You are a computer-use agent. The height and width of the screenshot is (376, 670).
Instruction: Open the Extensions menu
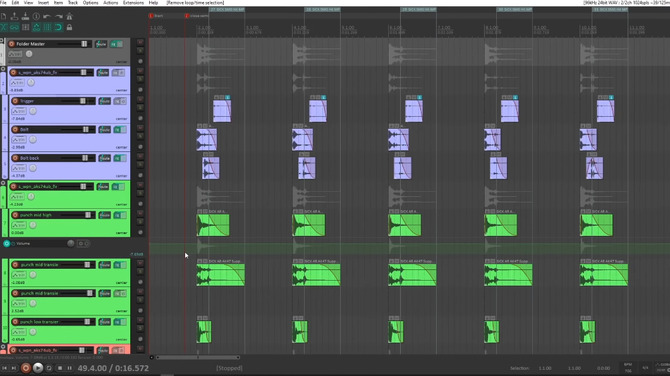pyautogui.click(x=133, y=3)
